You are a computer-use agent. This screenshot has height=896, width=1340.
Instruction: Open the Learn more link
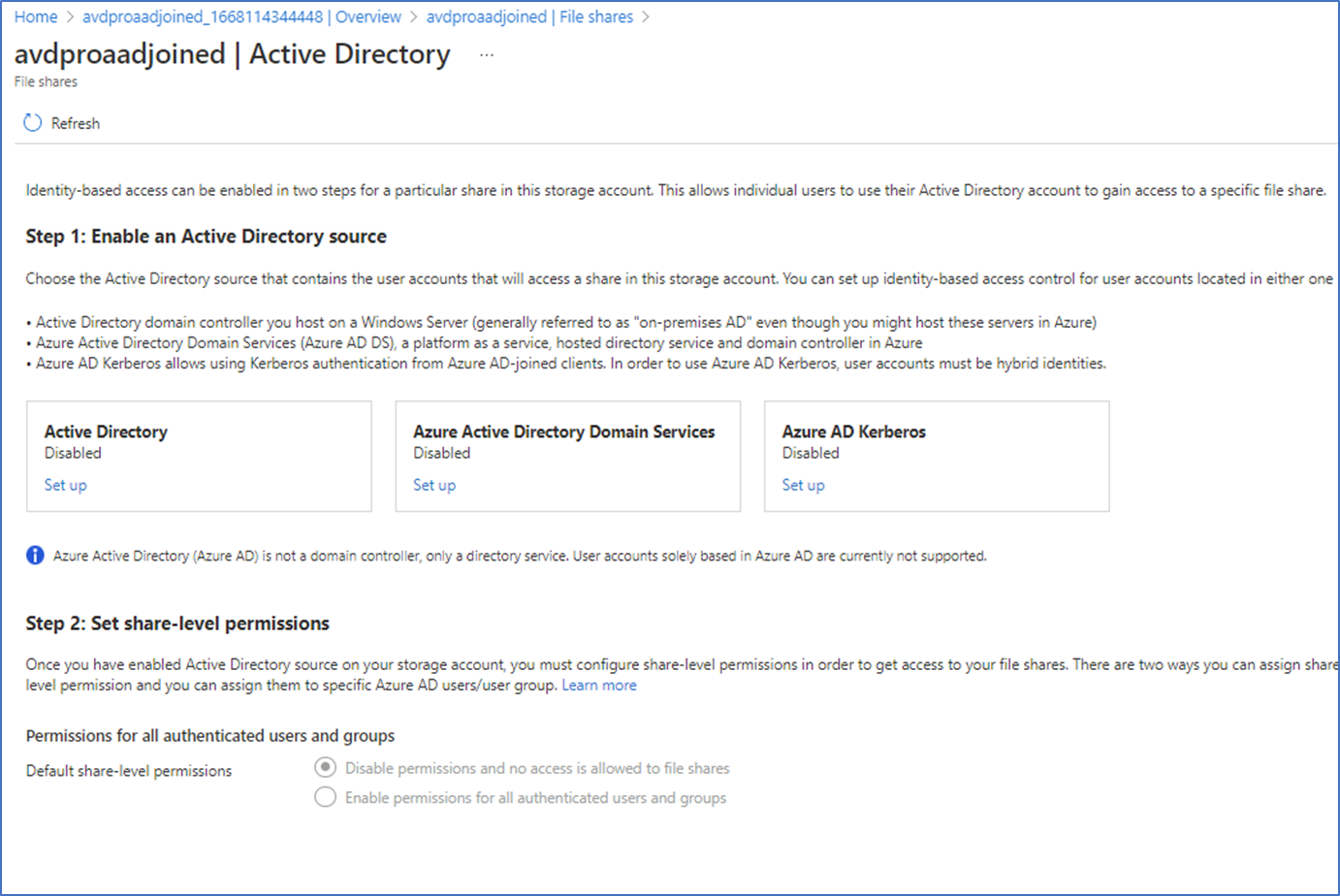pos(599,685)
